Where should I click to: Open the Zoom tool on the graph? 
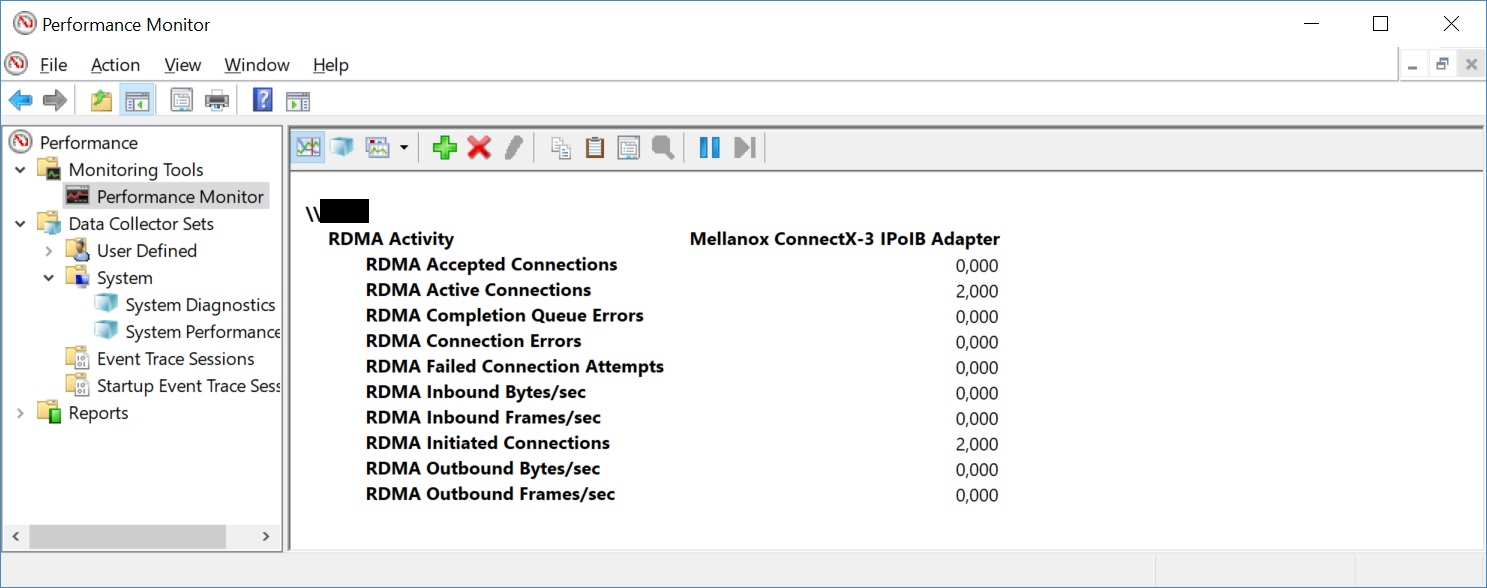[660, 146]
